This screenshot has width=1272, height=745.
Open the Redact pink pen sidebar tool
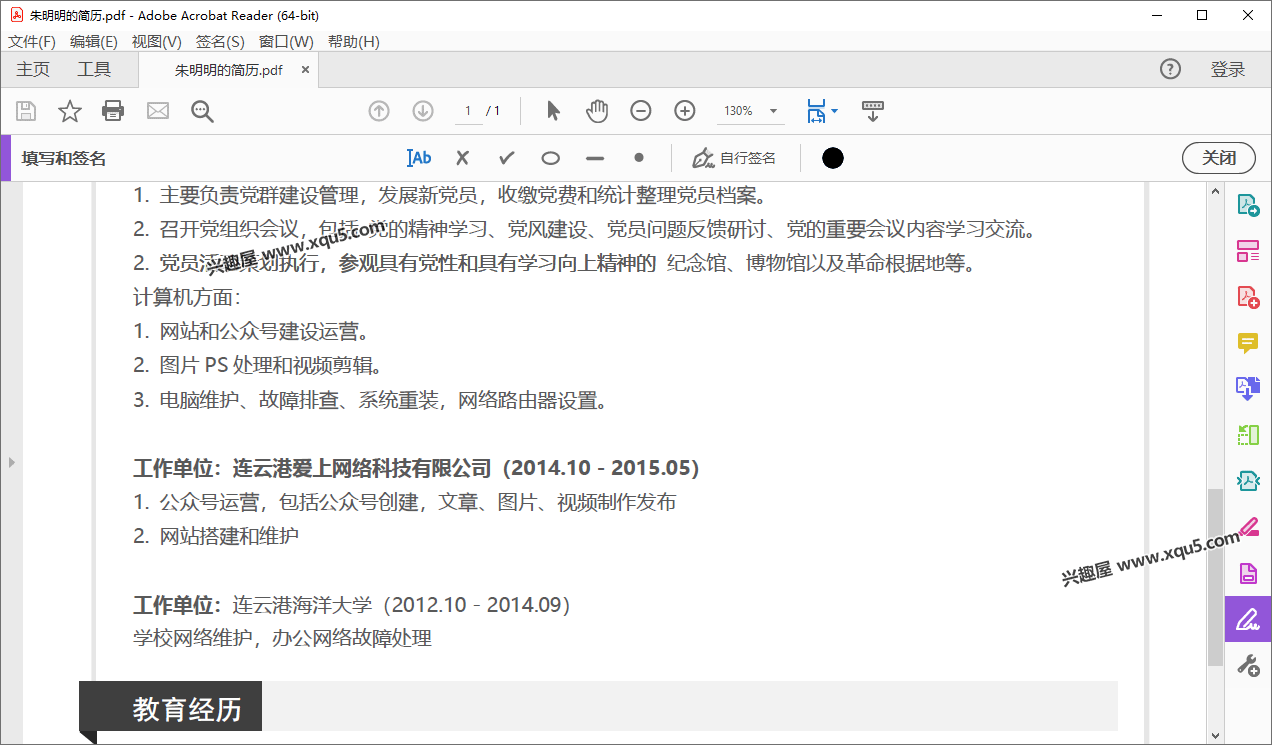point(1248,527)
